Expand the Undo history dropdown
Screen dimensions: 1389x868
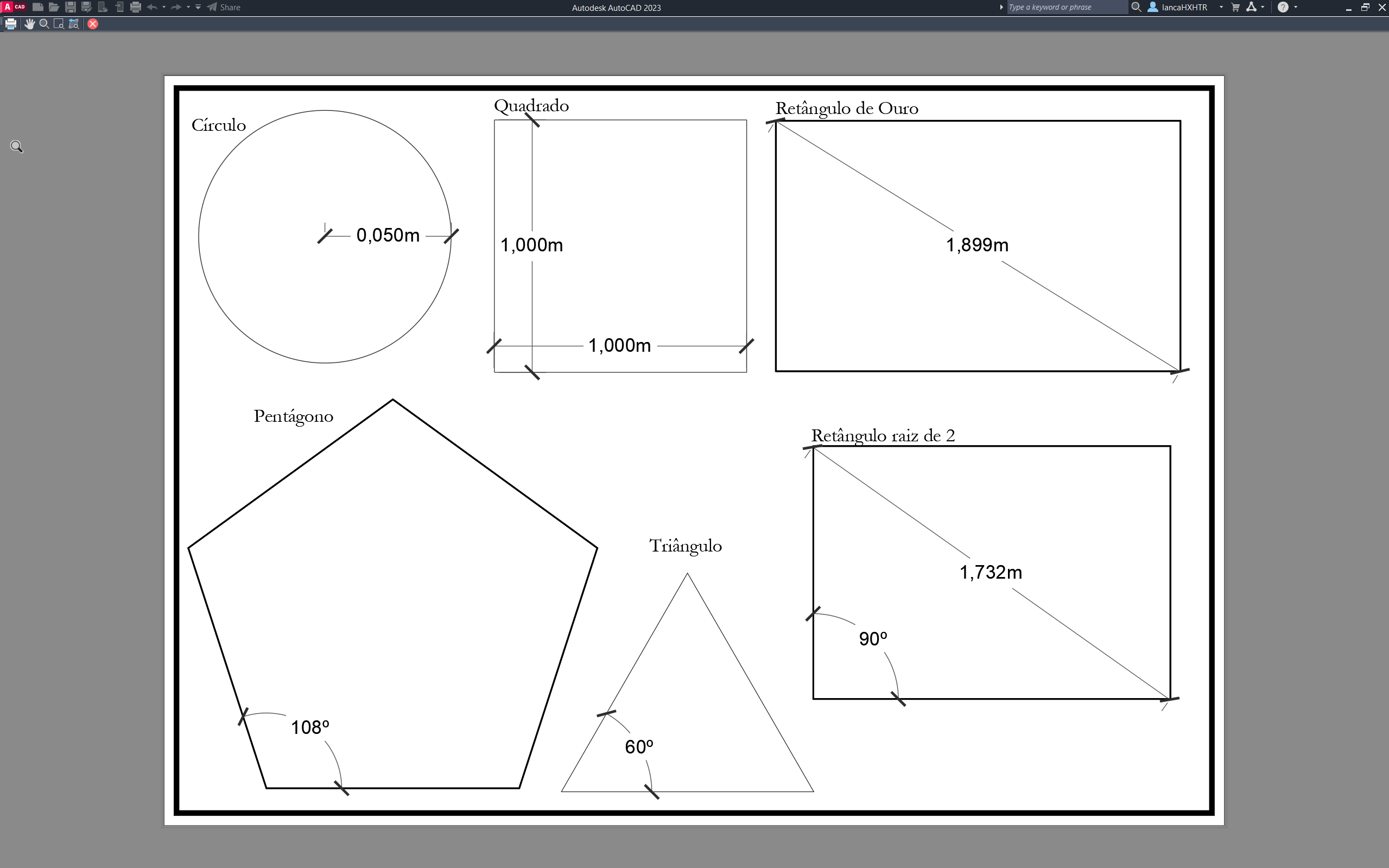click(x=163, y=8)
